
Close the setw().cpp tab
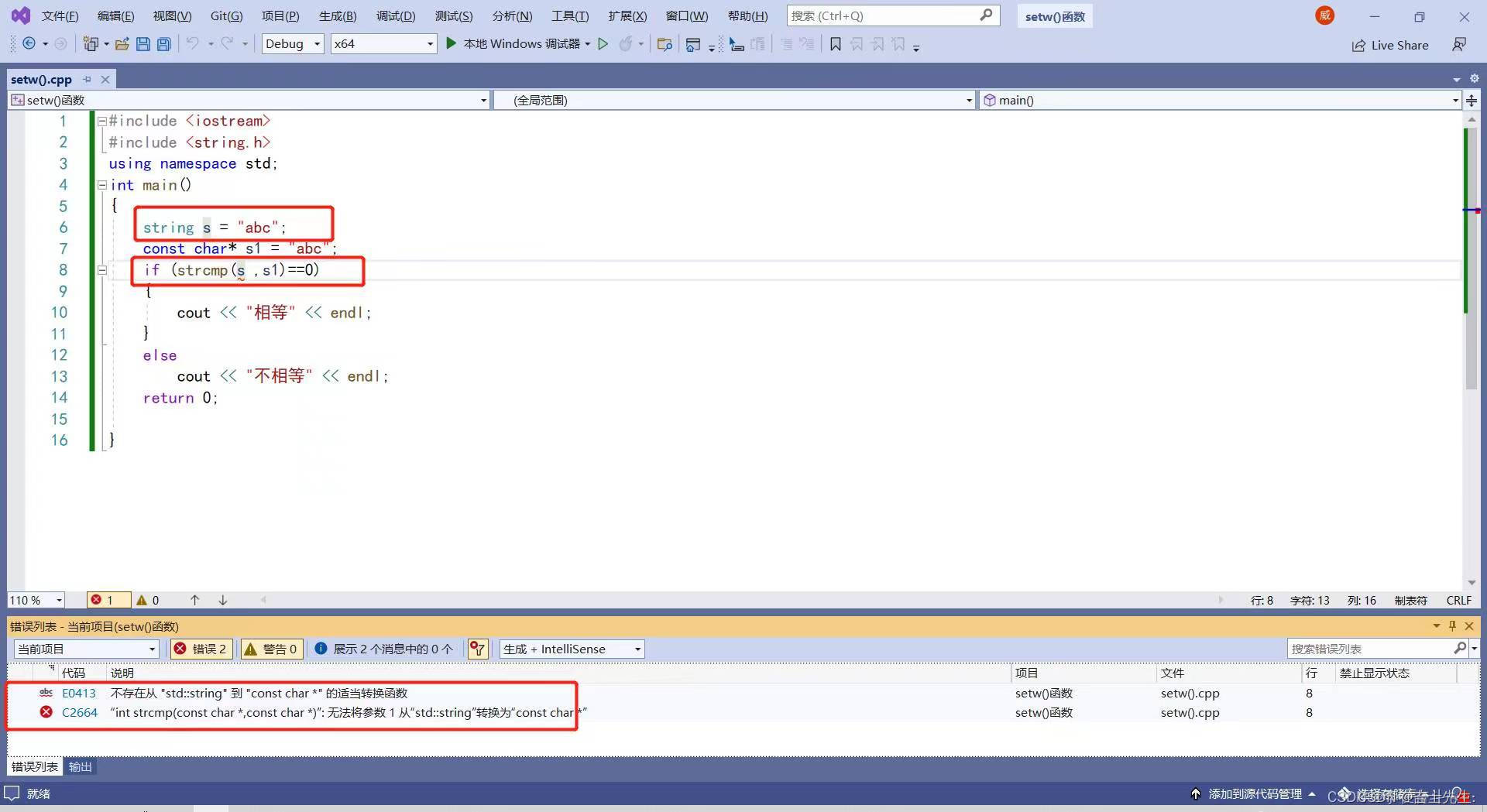click(x=105, y=79)
